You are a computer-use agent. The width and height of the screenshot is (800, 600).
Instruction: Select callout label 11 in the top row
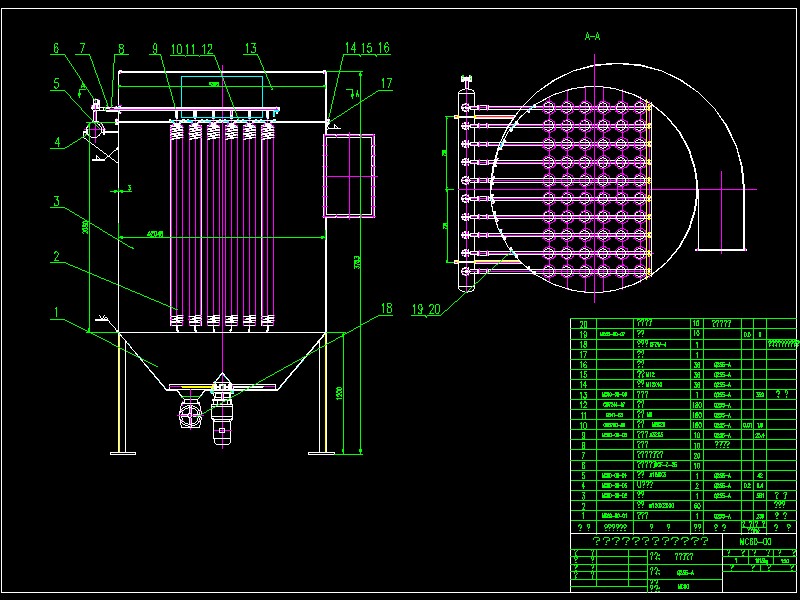191,49
